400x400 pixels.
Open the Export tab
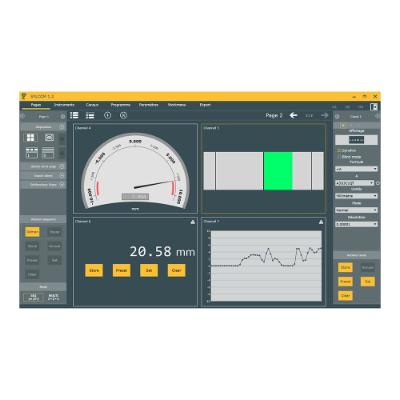point(205,105)
